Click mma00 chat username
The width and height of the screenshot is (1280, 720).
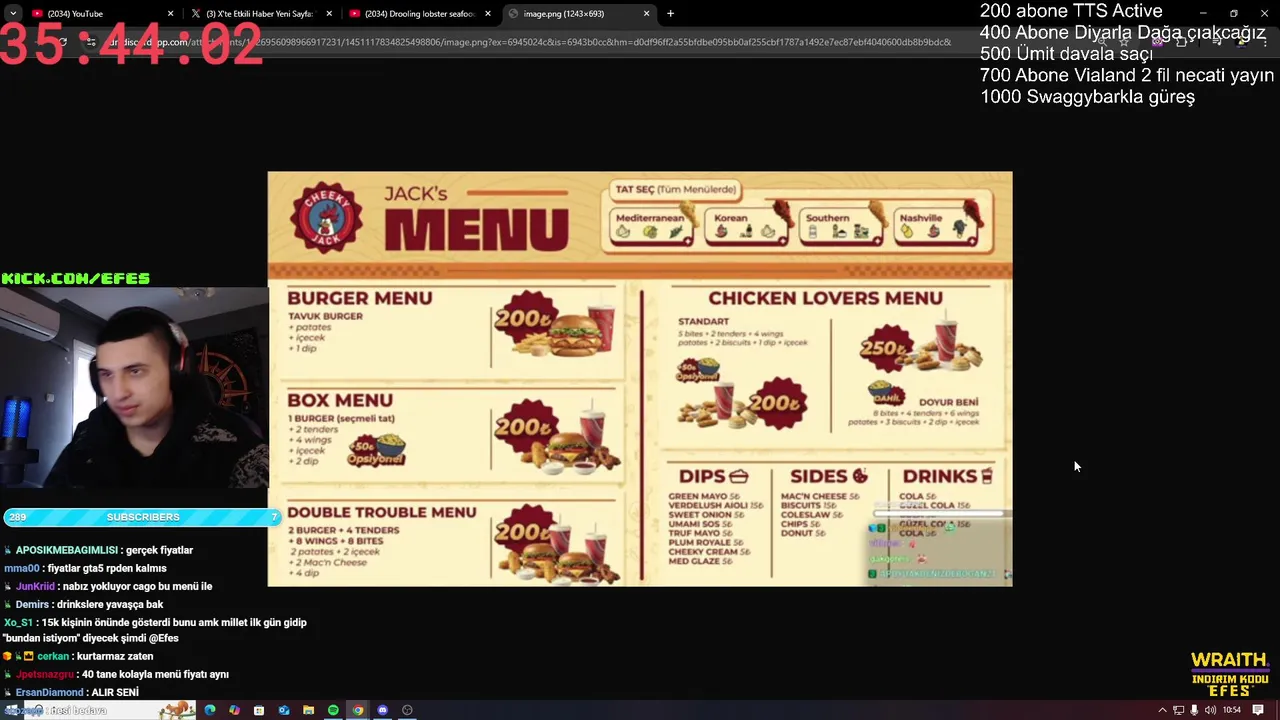[21, 568]
